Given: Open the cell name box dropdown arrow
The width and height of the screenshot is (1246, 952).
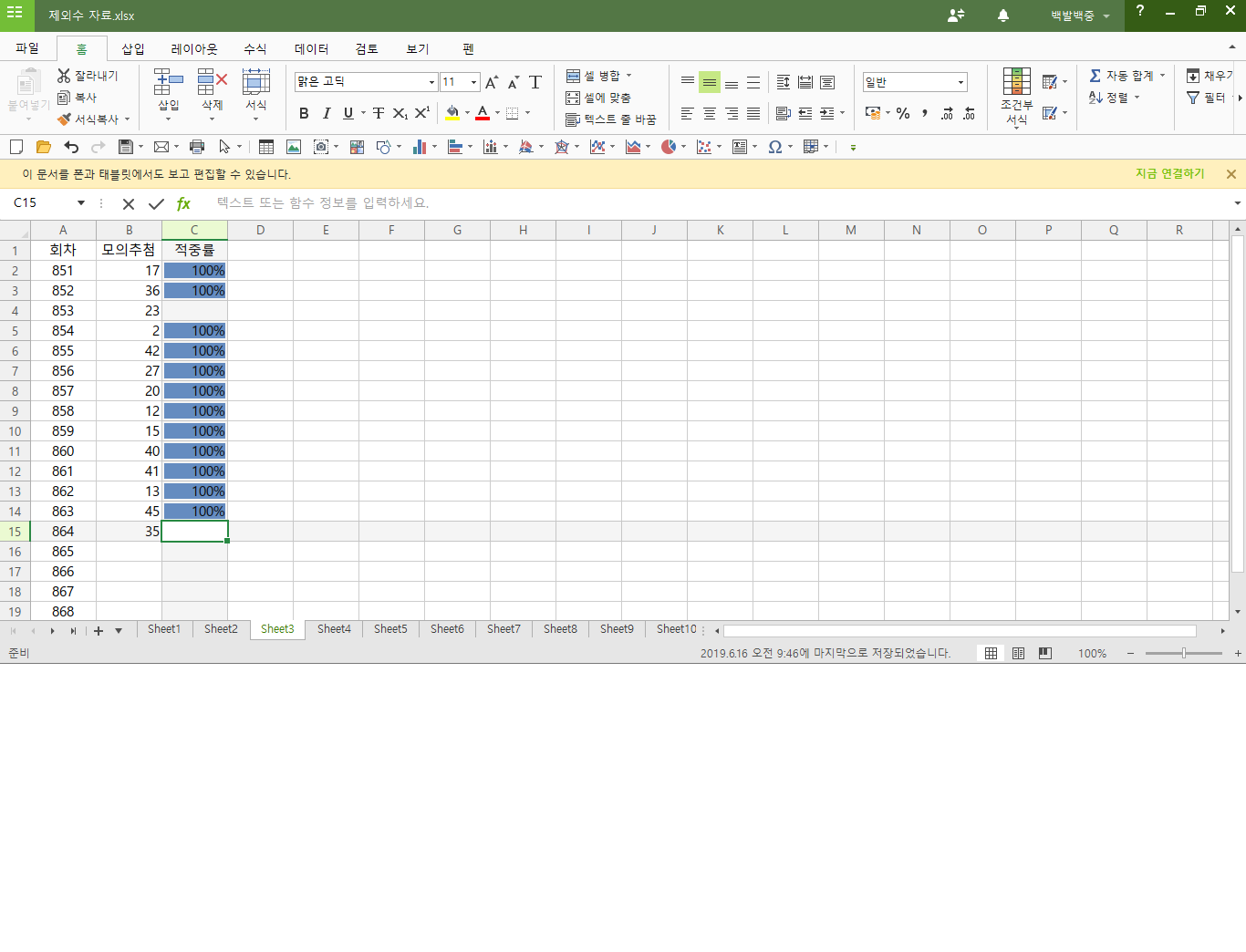Looking at the screenshot, I should coord(81,203).
